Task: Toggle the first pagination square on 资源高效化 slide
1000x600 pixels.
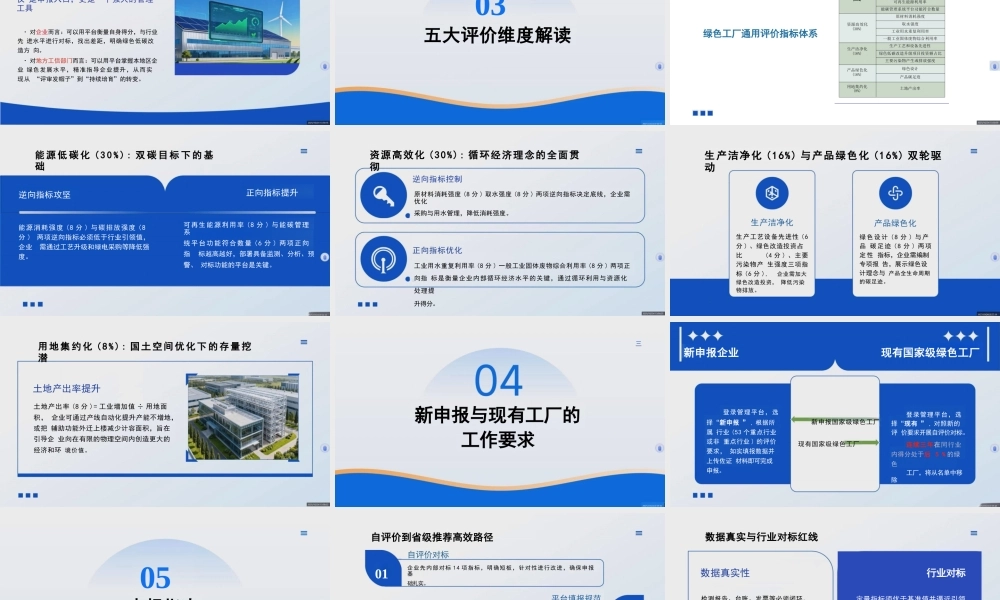Action: tap(359, 304)
